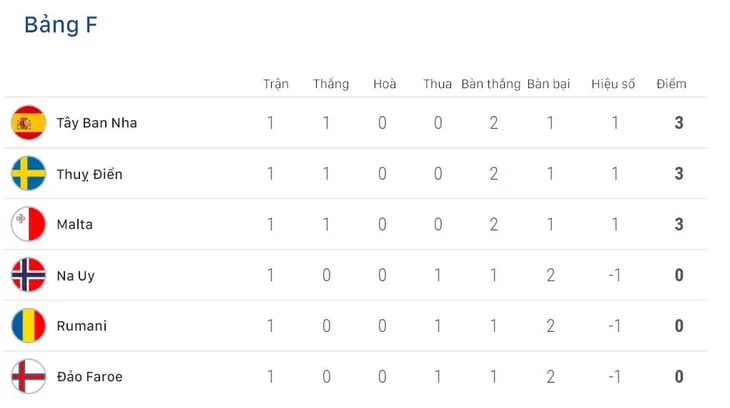
Task: Open the Thuỵ Điển team link
Action: click(89, 174)
